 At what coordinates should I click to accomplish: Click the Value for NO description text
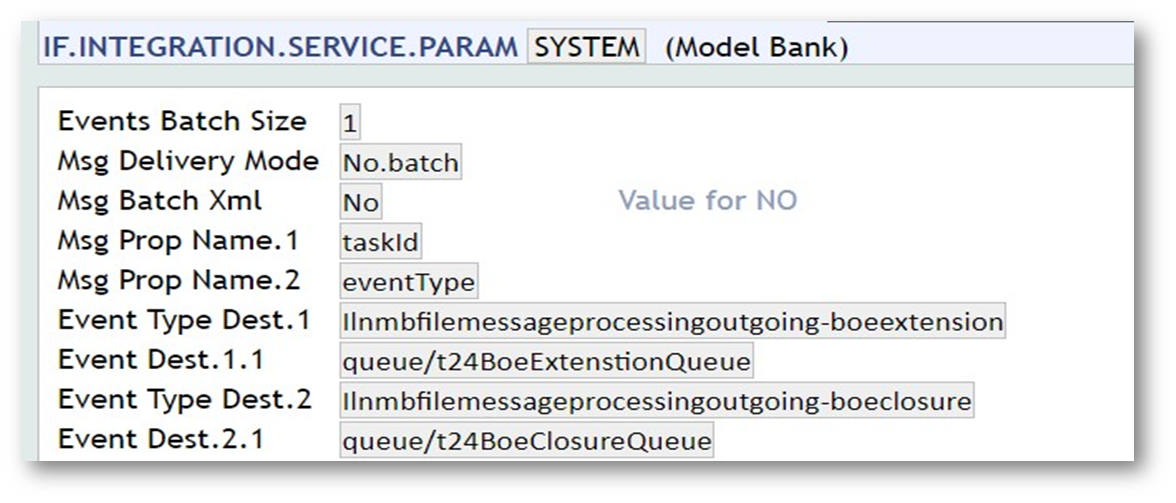(x=707, y=201)
